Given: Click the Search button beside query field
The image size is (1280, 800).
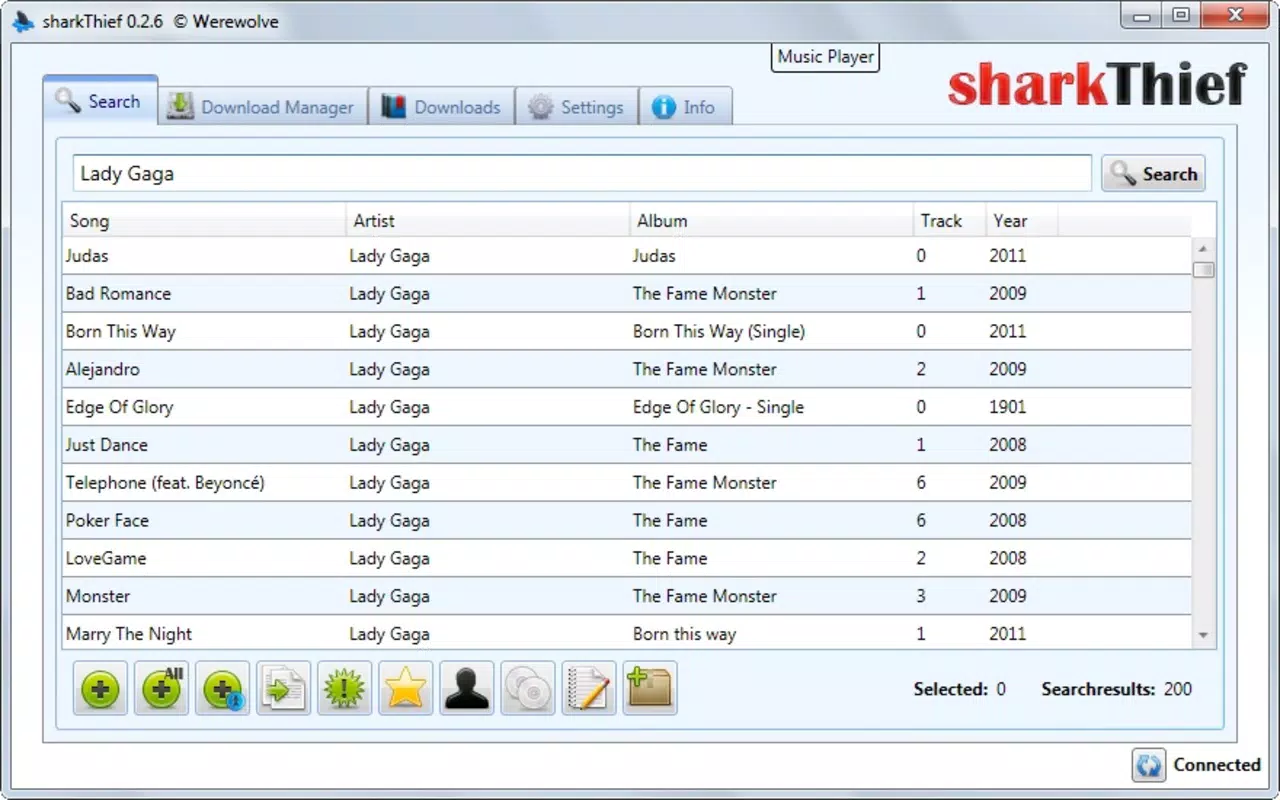Looking at the screenshot, I should coord(1153,174).
